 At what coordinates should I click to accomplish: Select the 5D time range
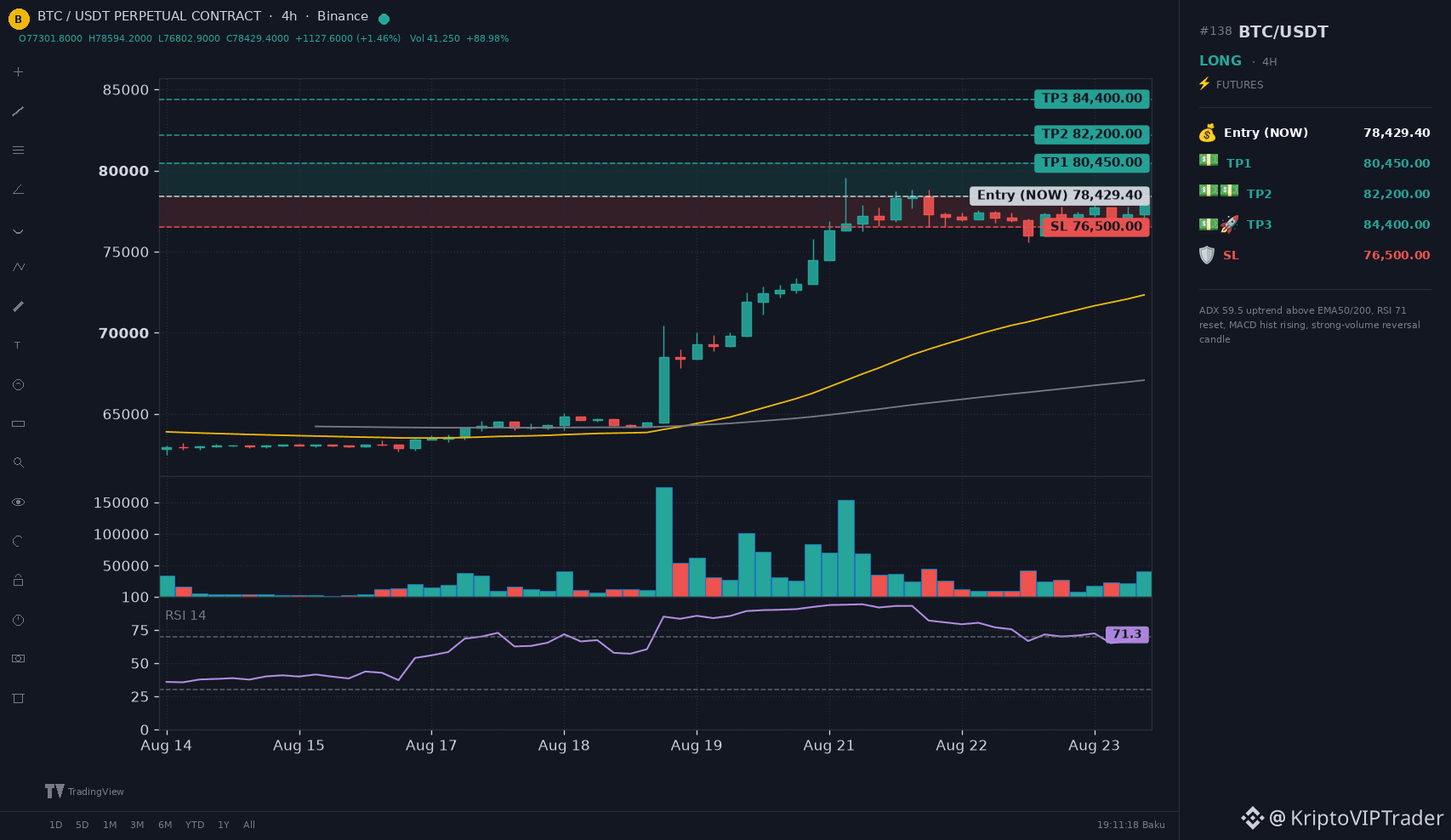click(x=83, y=825)
